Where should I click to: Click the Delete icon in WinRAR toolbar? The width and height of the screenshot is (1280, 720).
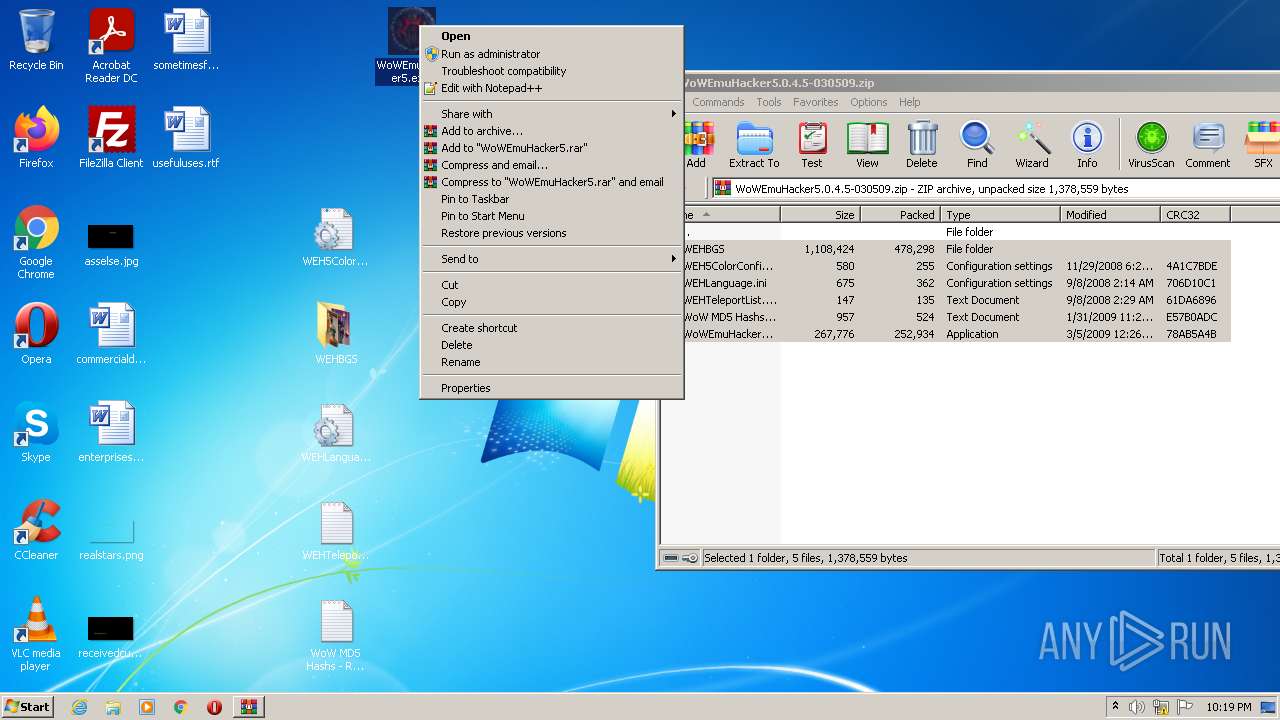tap(922, 145)
